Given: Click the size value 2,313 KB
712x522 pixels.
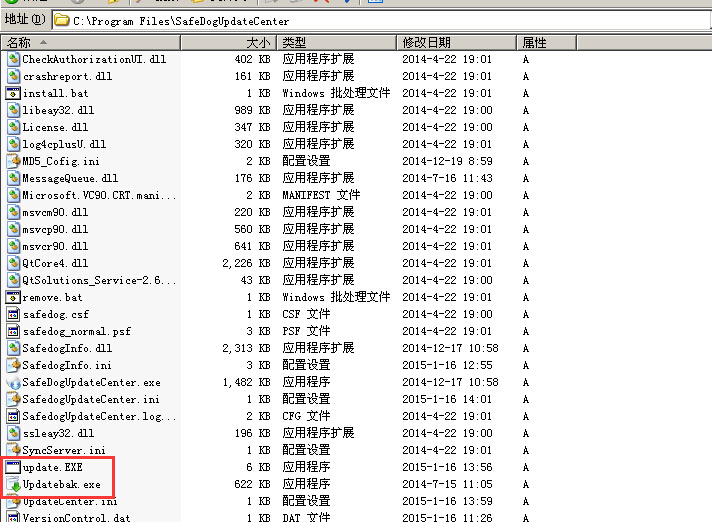Looking at the screenshot, I should pos(246,348).
